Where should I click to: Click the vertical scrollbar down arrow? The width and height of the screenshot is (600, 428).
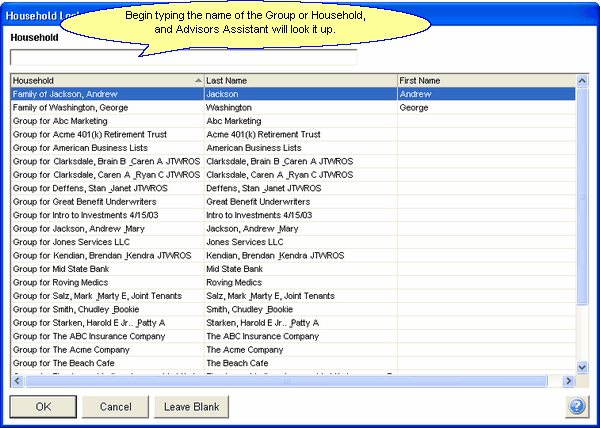tap(583, 368)
